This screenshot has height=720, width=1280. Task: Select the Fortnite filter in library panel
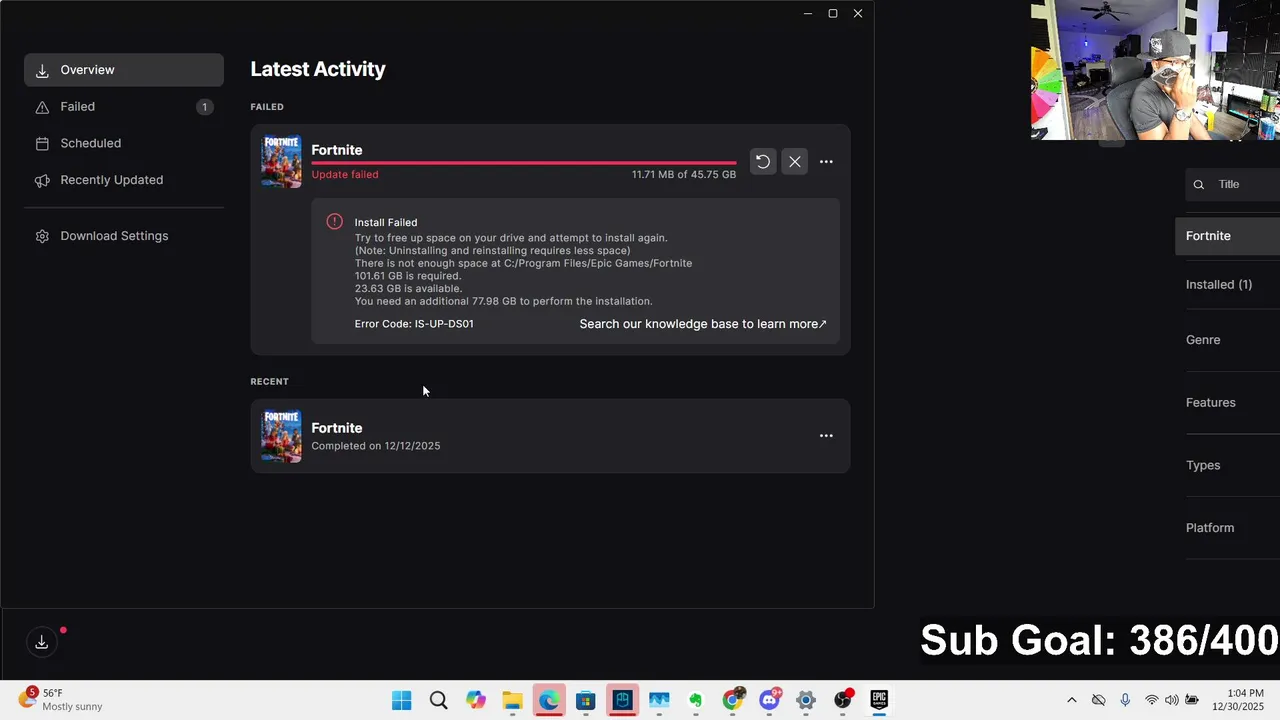(1228, 236)
